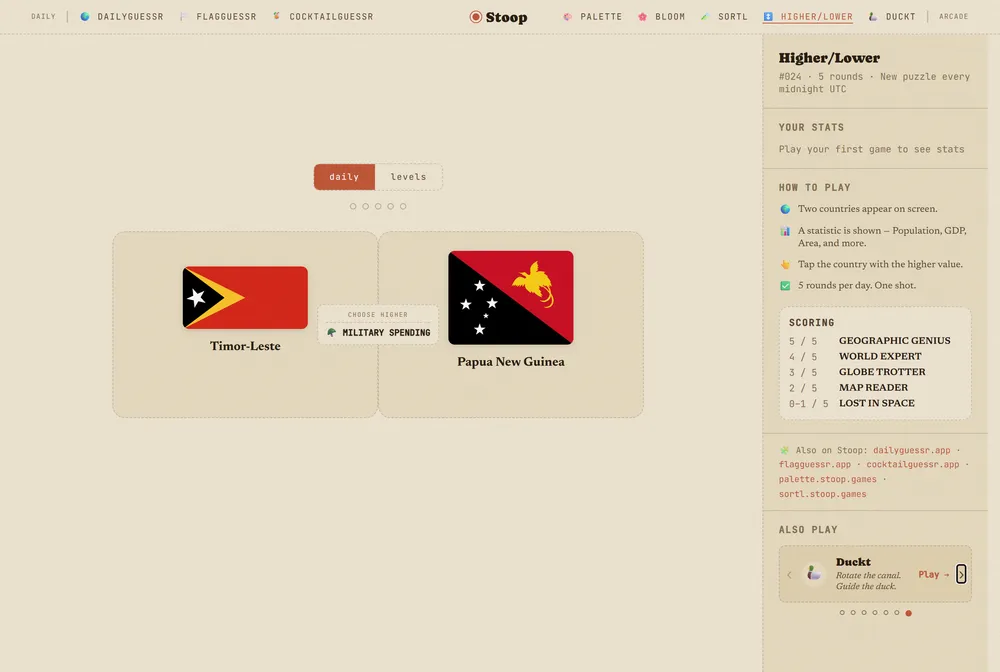Switch to daily mode
Screen dimensions: 1000x672
(x=344, y=177)
